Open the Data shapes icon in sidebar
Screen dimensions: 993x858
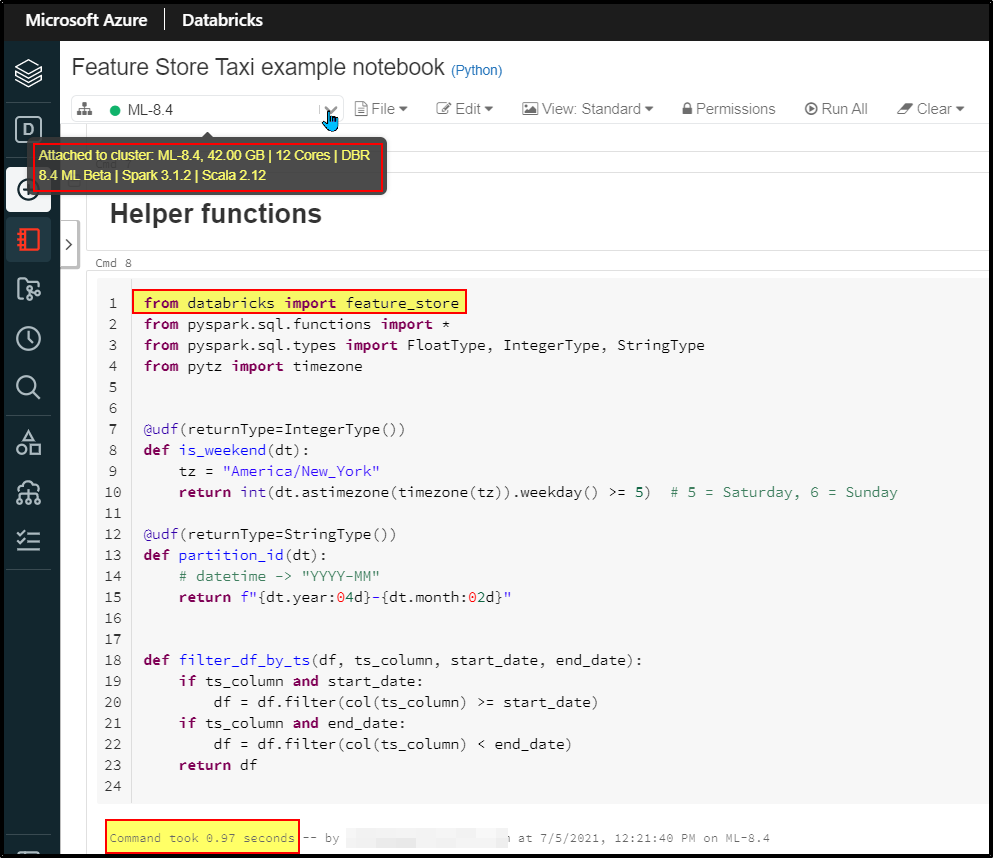pyautogui.click(x=28, y=443)
